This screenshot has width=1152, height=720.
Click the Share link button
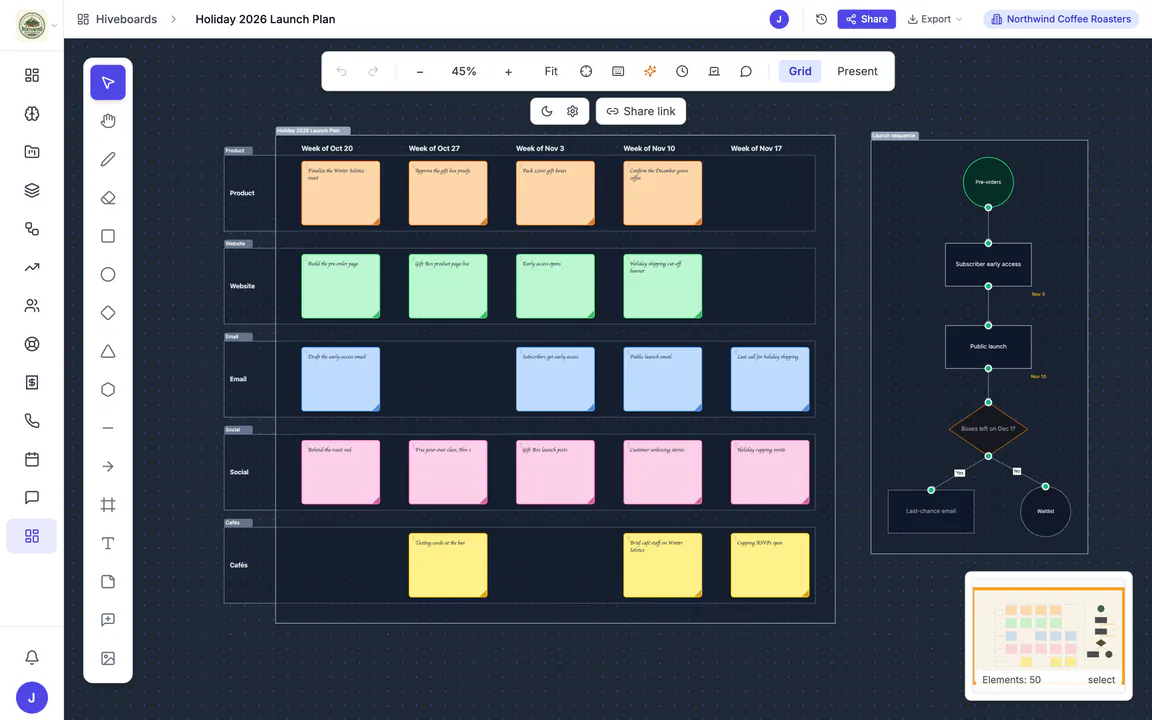[641, 111]
